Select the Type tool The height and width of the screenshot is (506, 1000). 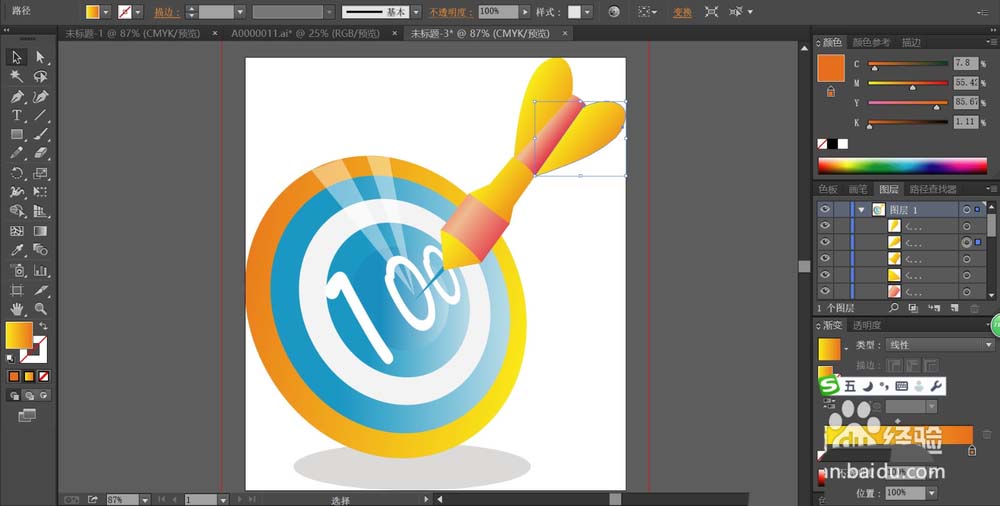pyautogui.click(x=17, y=115)
